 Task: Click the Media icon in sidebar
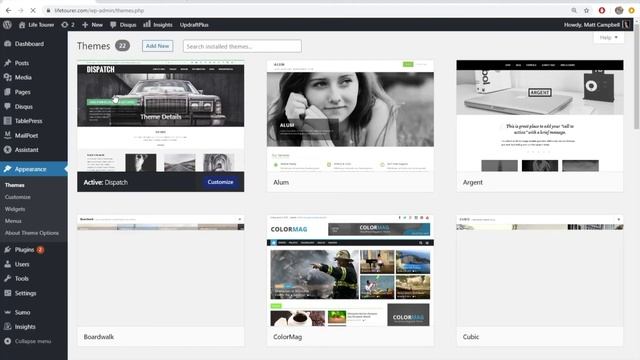(7, 77)
